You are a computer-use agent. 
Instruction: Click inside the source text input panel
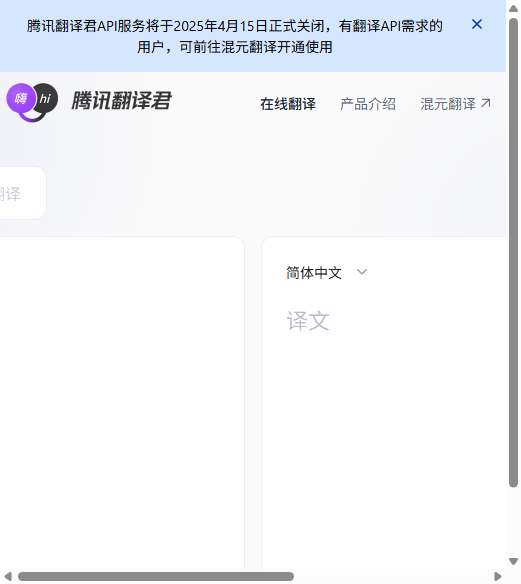(122, 403)
